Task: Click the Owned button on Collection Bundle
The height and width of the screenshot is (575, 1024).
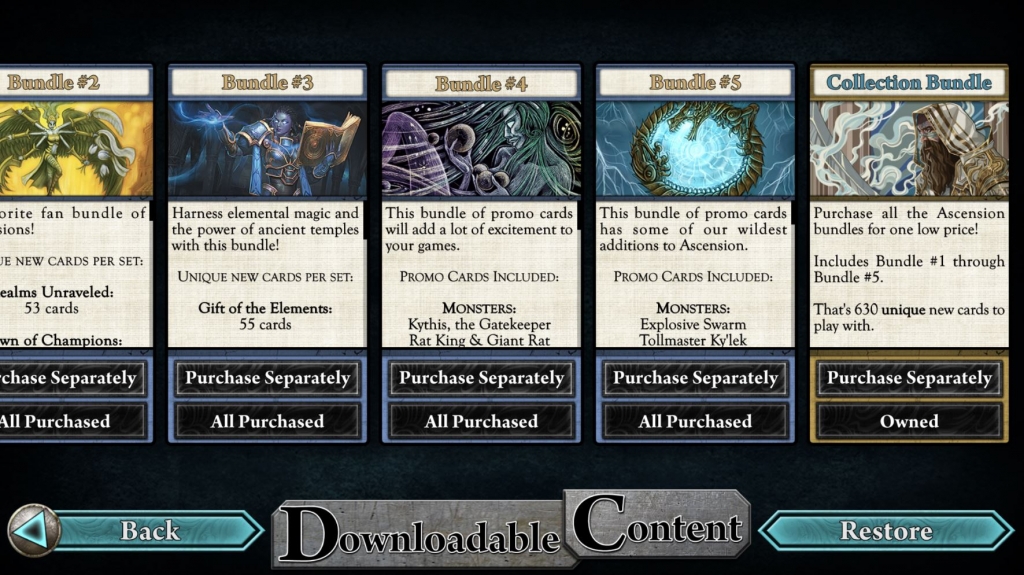Action: pyautogui.click(x=909, y=421)
